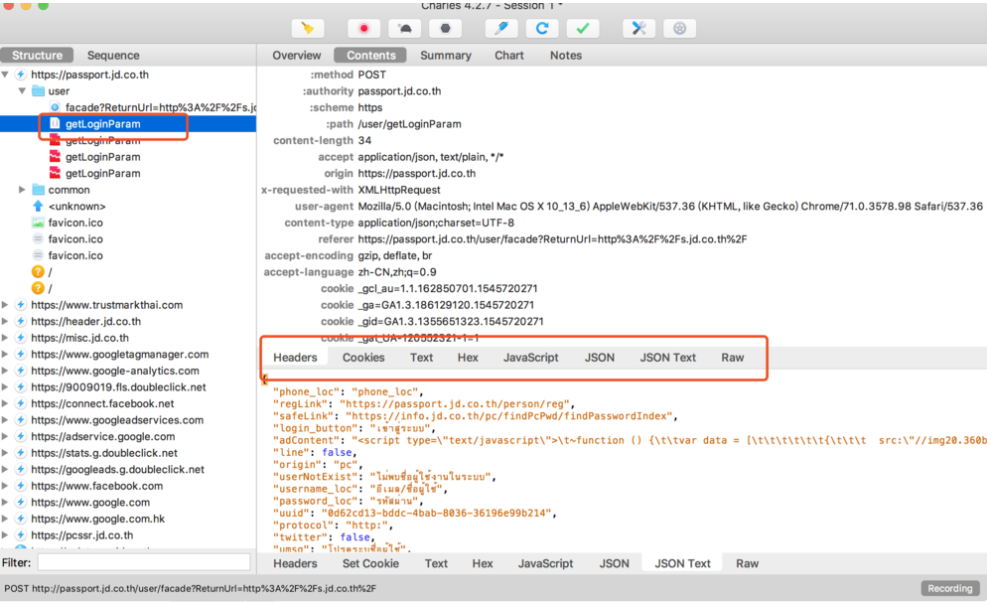The image size is (987, 602).
Task: Click the up-arrow icon beside '<unknown>'
Action: click(38, 206)
